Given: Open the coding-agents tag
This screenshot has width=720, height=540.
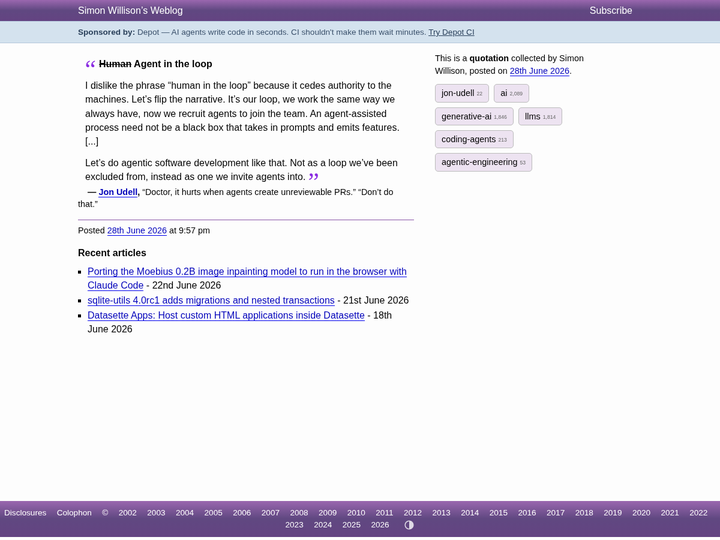Looking at the screenshot, I should coord(474,140).
